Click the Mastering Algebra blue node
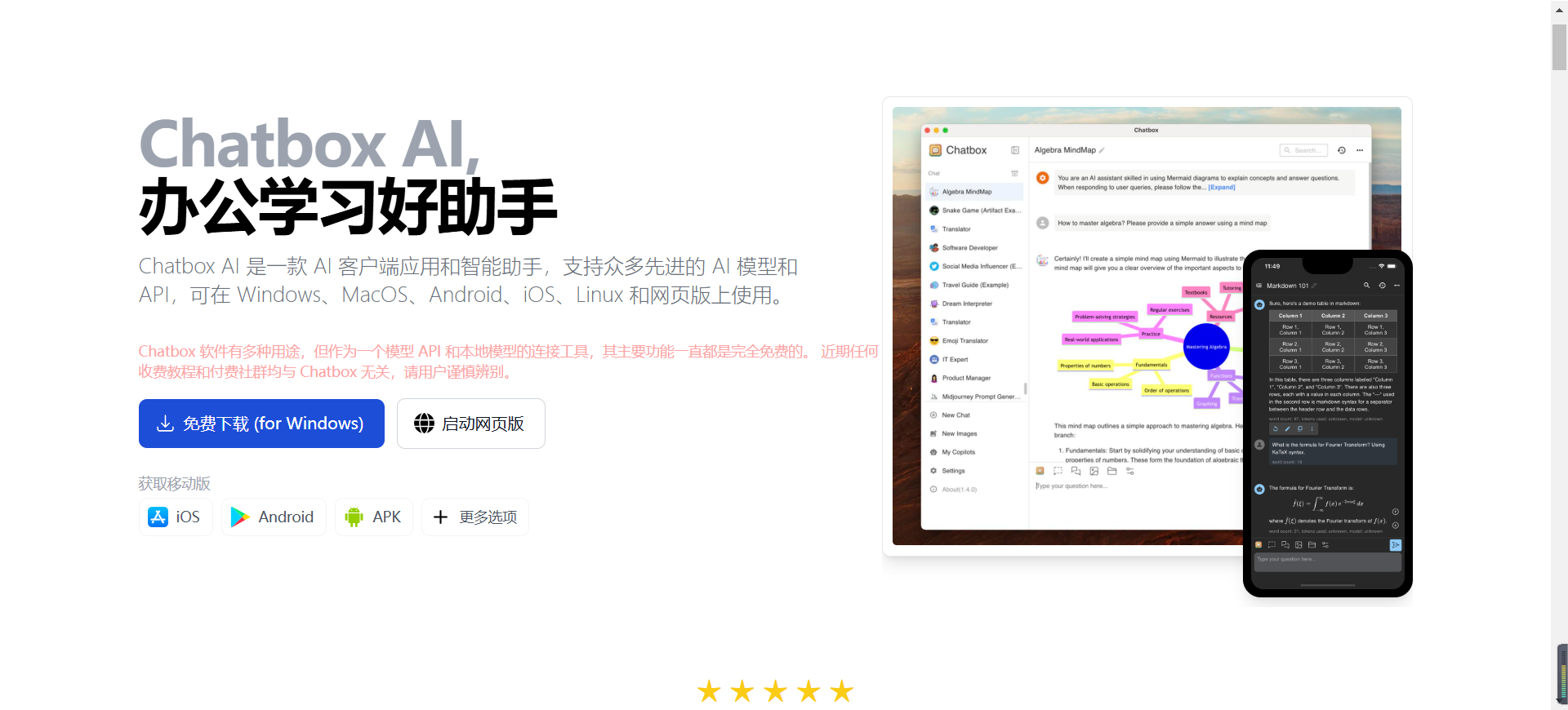This screenshot has width=1568, height=710. (x=1206, y=346)
